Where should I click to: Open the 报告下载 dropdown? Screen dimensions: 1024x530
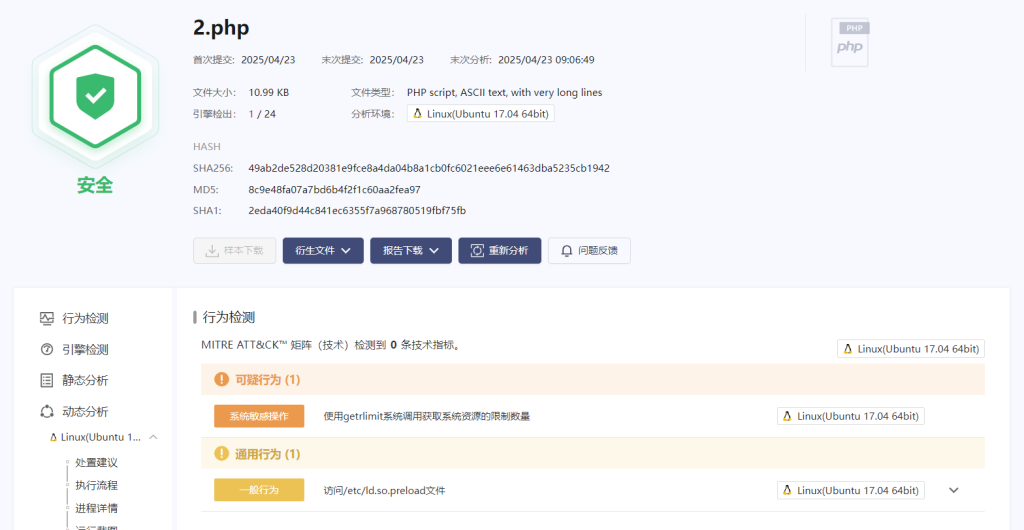point(410,251)
